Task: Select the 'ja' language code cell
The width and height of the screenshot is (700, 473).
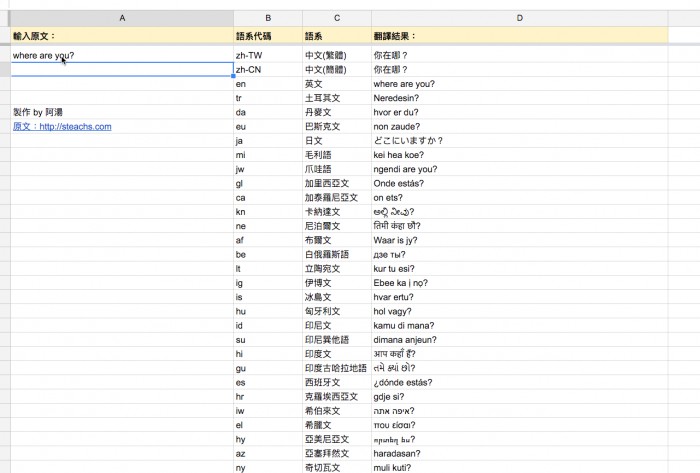Action: coord(268,141)
